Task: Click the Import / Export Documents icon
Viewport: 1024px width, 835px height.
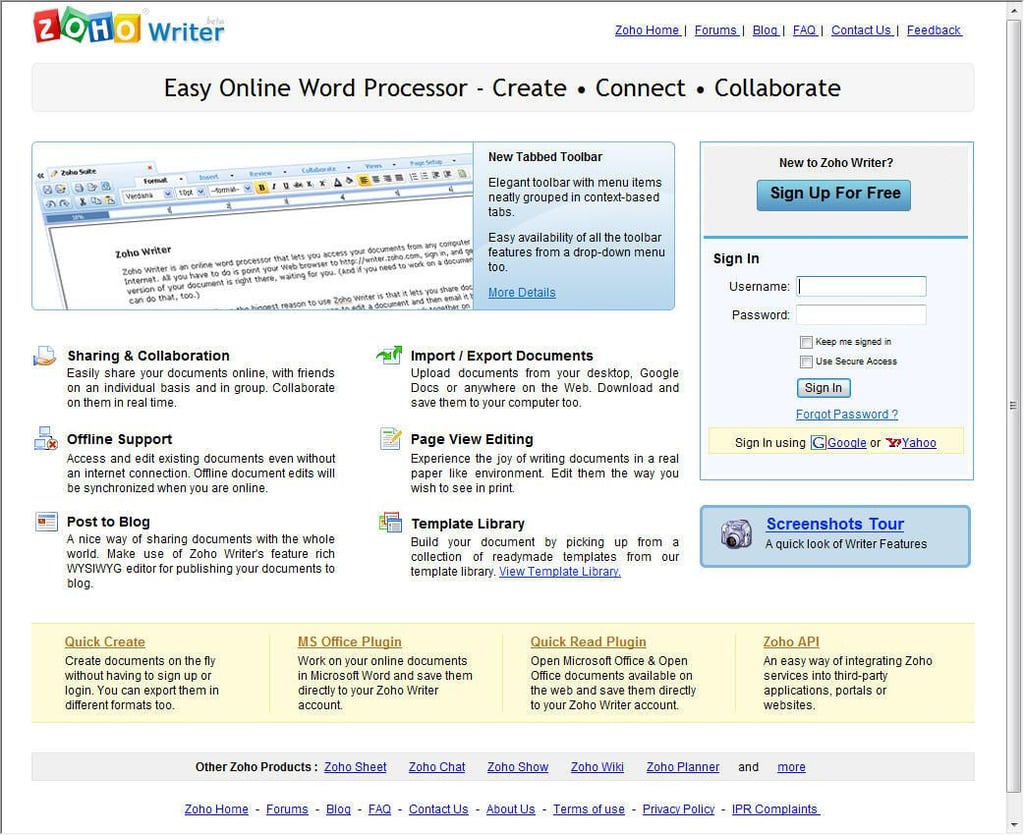Action: pos(389,355)
